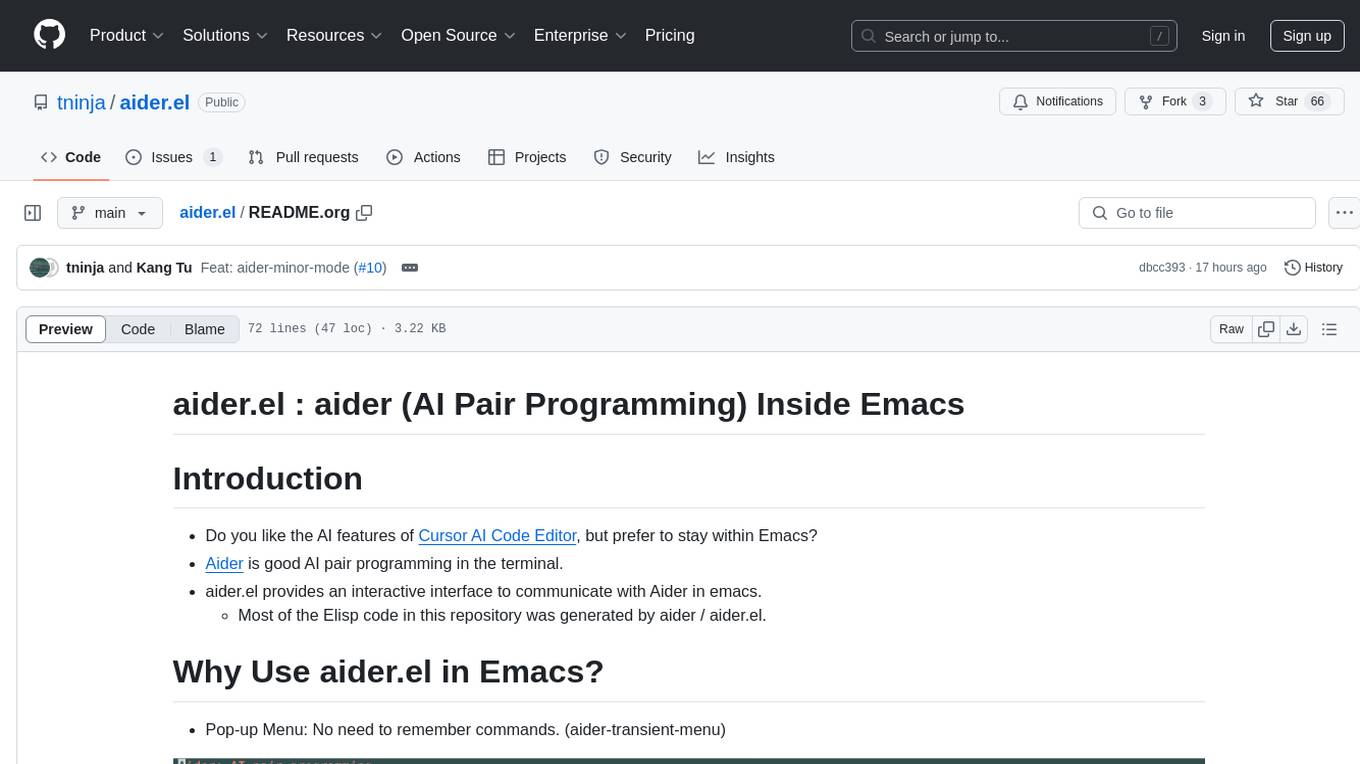Select the Blame view
The height and width of the screenshot is (764, 1360).
pos(204,329)
